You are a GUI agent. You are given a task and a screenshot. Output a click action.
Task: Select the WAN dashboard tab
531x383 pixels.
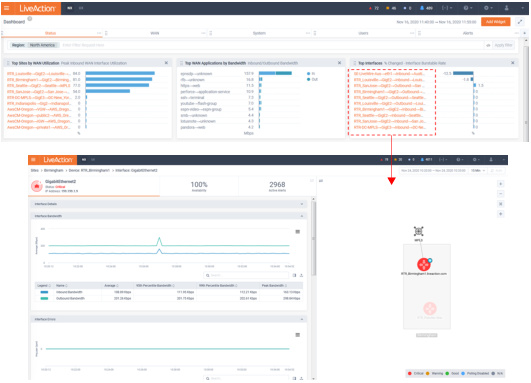tap(154, 33)
